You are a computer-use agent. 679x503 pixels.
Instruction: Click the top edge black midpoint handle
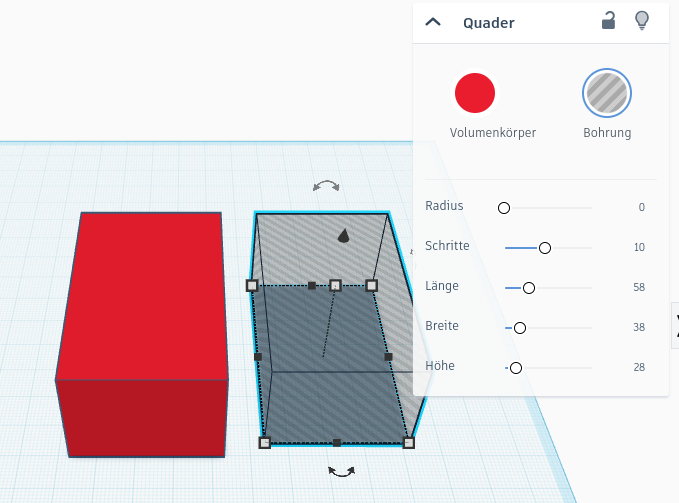pos(312,285)
